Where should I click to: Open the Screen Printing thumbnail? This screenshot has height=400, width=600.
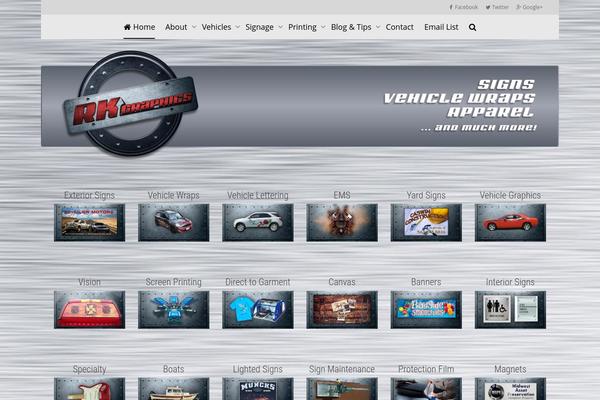(x=174, y=310)
